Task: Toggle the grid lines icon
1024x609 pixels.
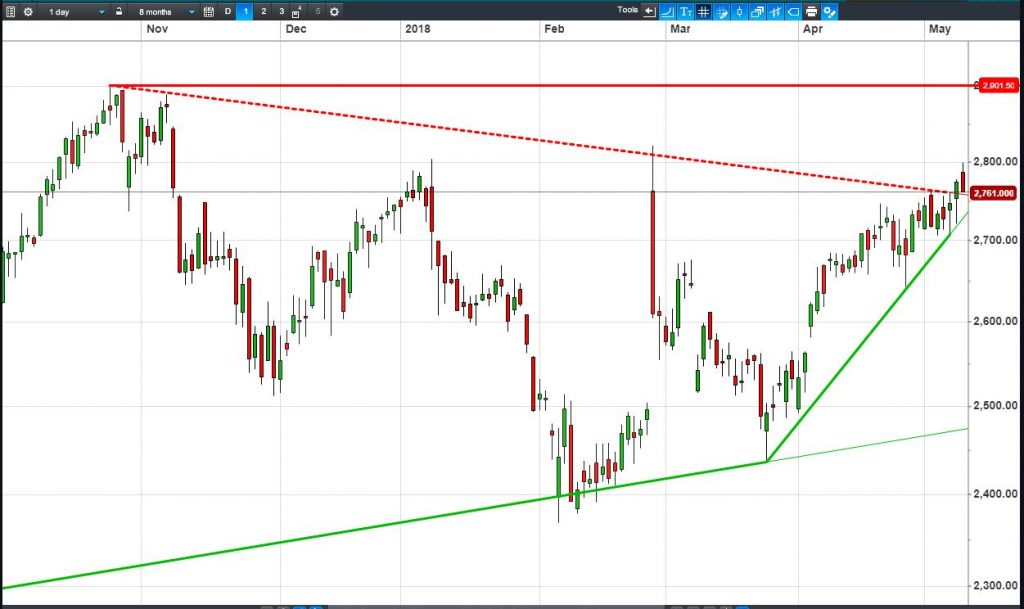Action: click(703, 11)
